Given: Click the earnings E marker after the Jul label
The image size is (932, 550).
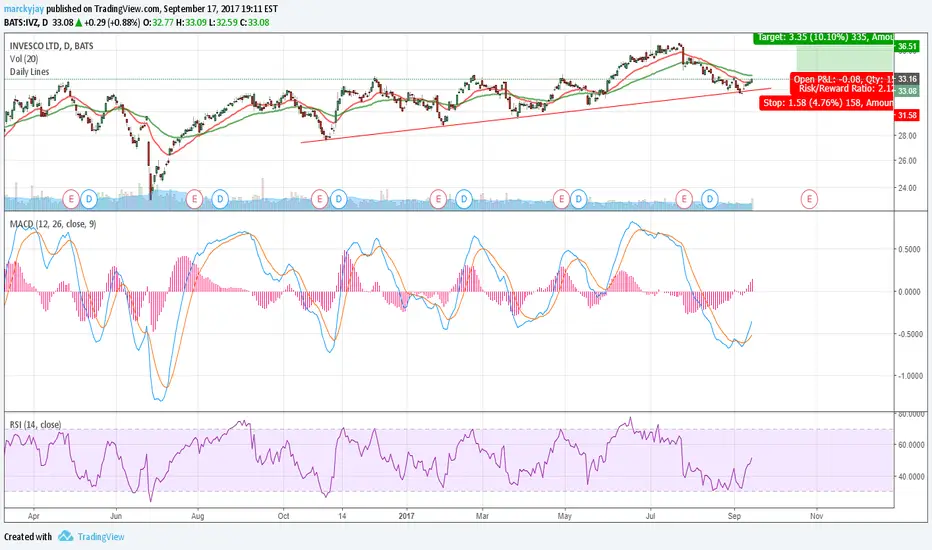Looking at the screenshot, I should click(684, 199).
